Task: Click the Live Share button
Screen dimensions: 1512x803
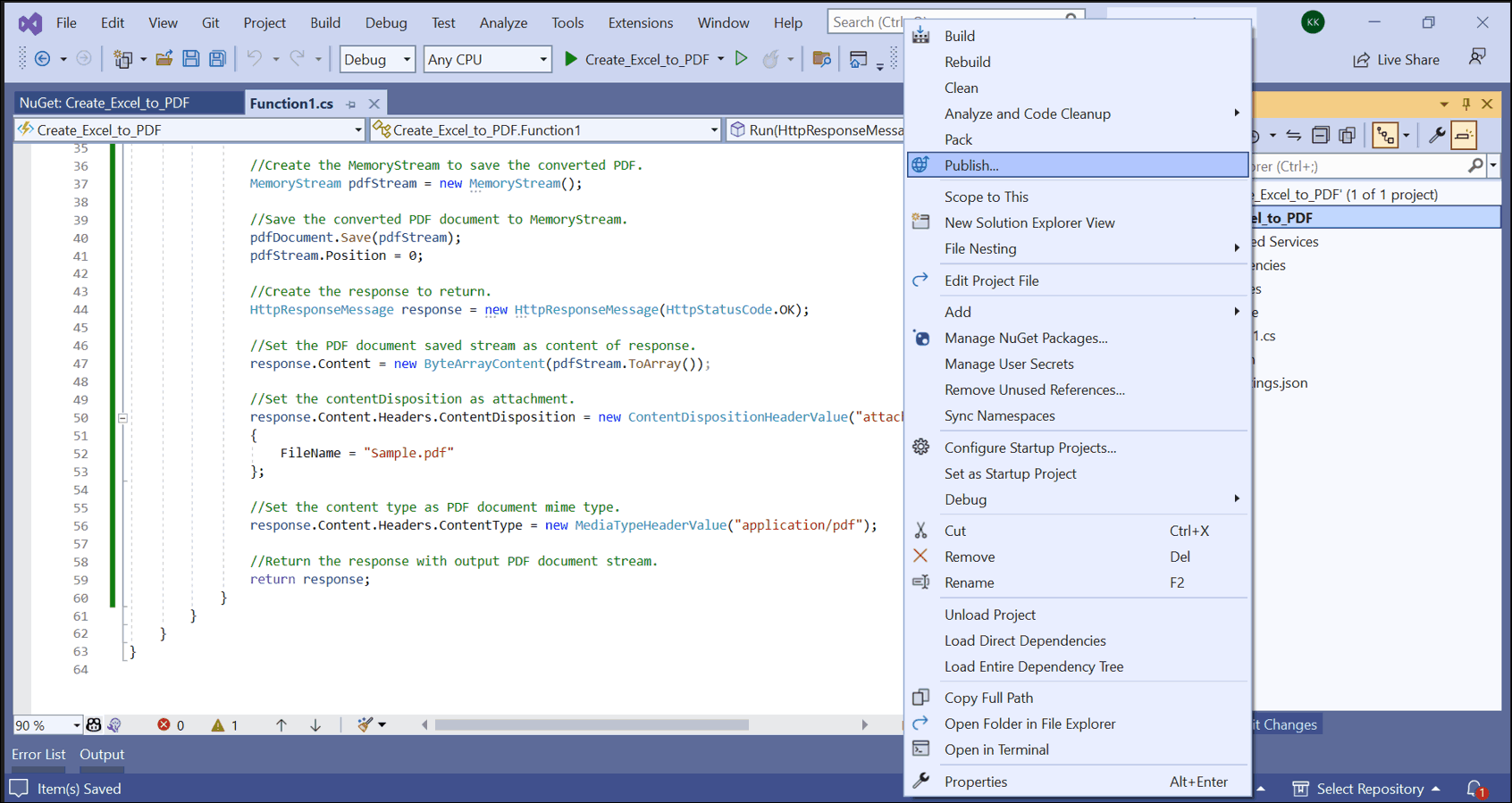Action: 1397,60
